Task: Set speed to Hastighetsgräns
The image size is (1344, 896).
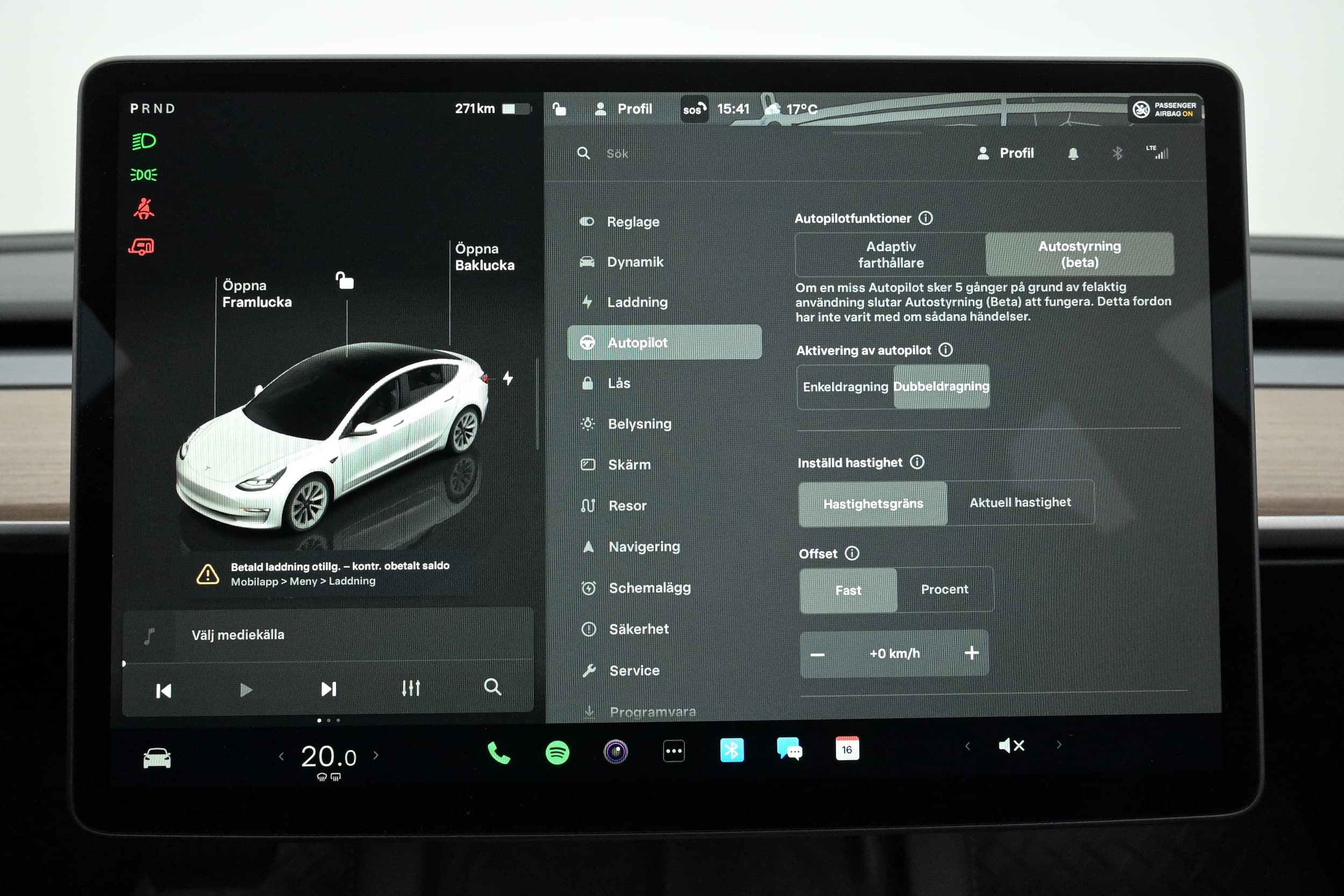Action: pyautogui.click(x=873, y=504)
